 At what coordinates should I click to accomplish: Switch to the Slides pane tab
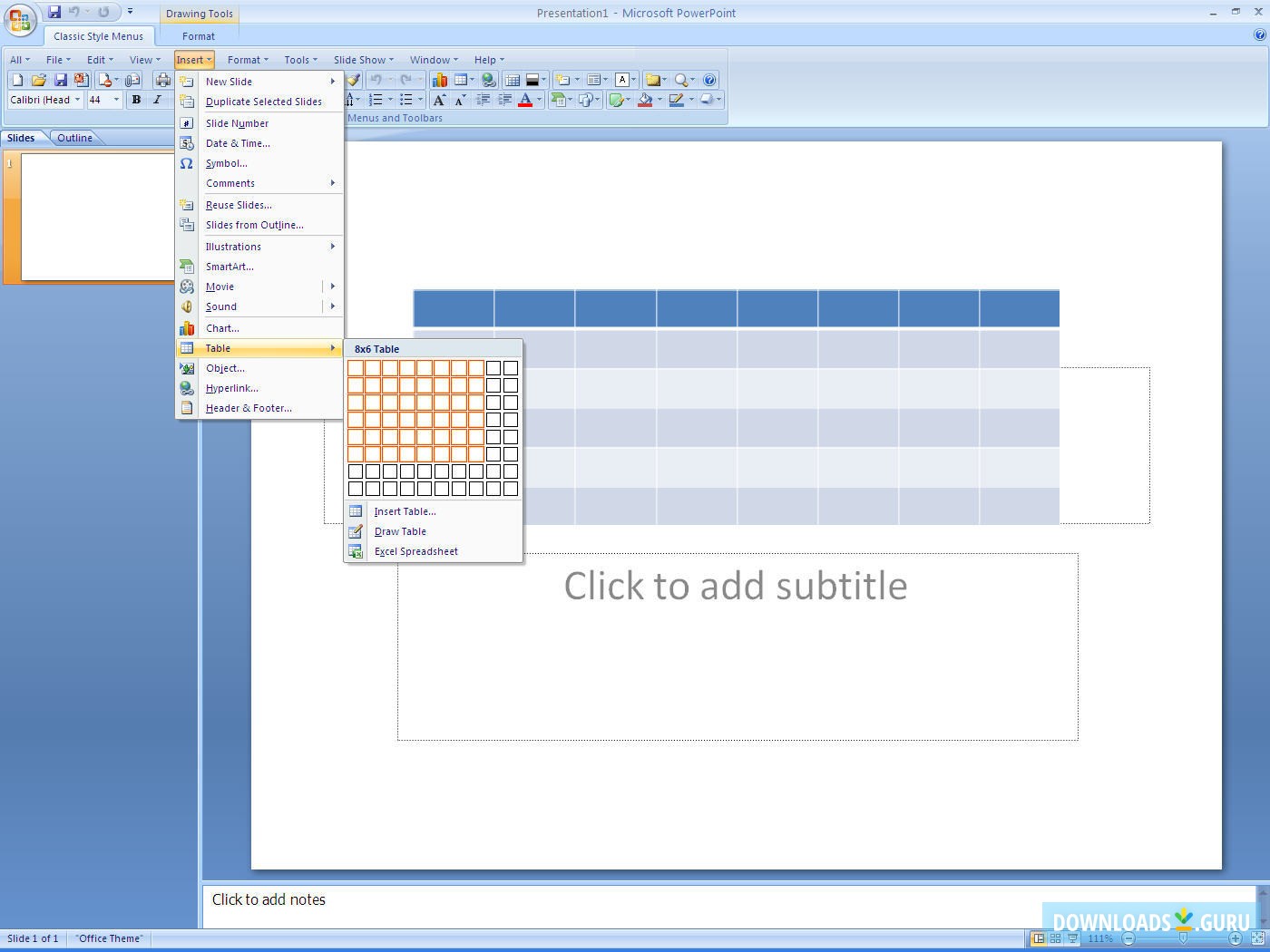click(x=21, y=138)
